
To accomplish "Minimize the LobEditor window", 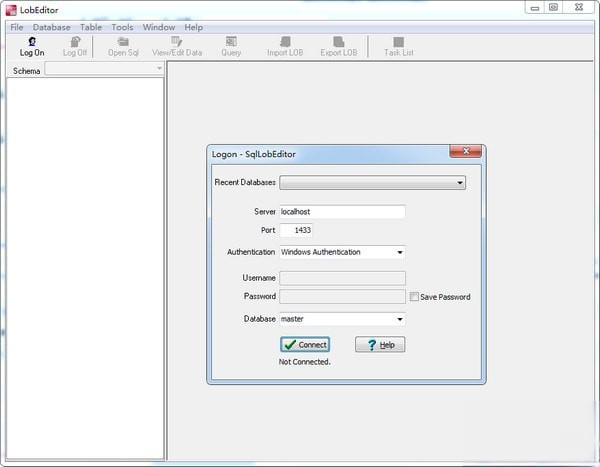I will pyautogui.click(x=535, y=8).
